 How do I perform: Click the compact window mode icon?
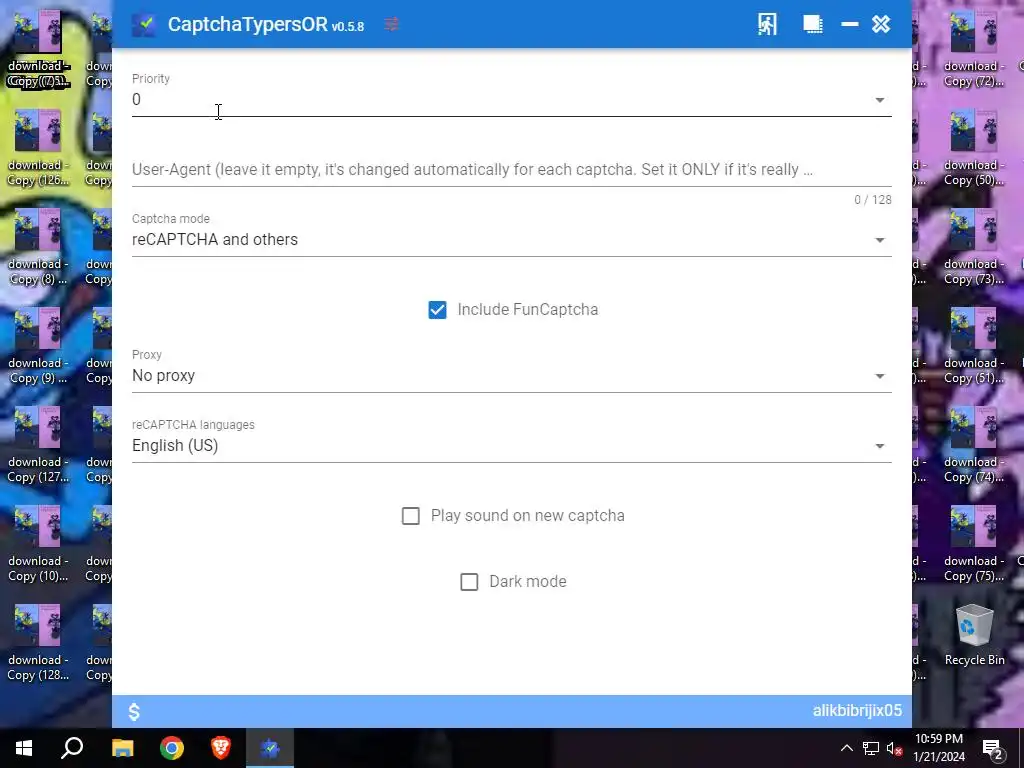point(812,25)
